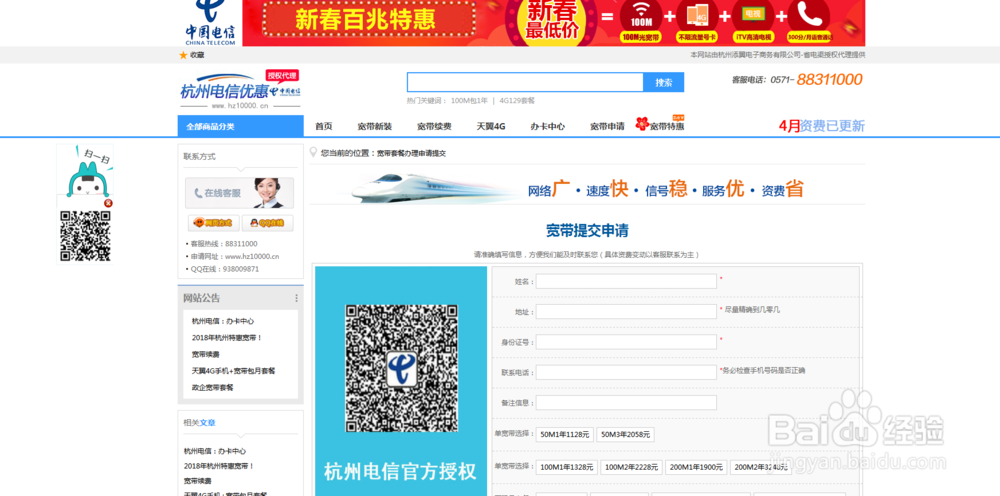This screenshot has width=1000, height=496.
Task: Select the 50M1年1128元 broadband option
Action: (564, 434)
